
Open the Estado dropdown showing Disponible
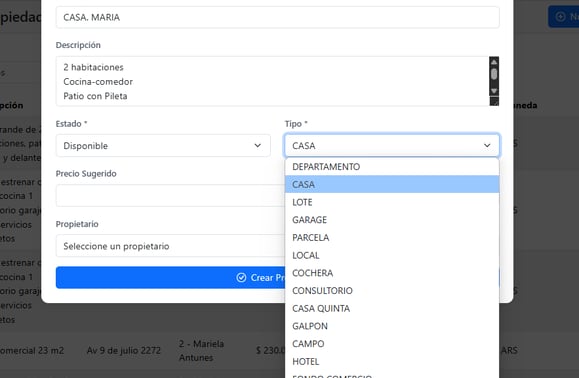pos(163,146)
